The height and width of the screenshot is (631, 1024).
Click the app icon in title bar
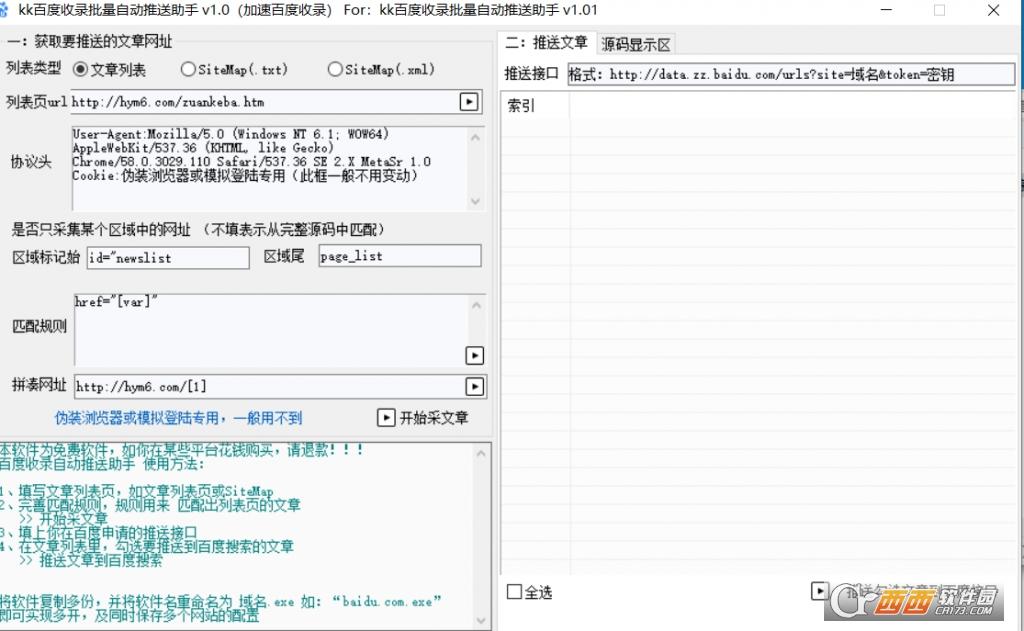4,10
